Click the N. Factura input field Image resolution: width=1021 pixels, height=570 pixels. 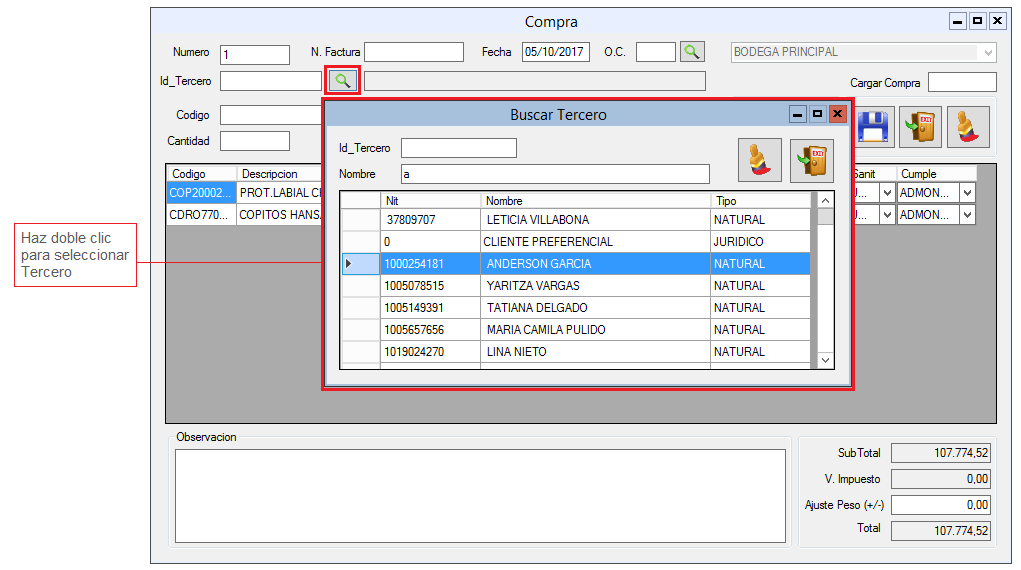(414, 52)
